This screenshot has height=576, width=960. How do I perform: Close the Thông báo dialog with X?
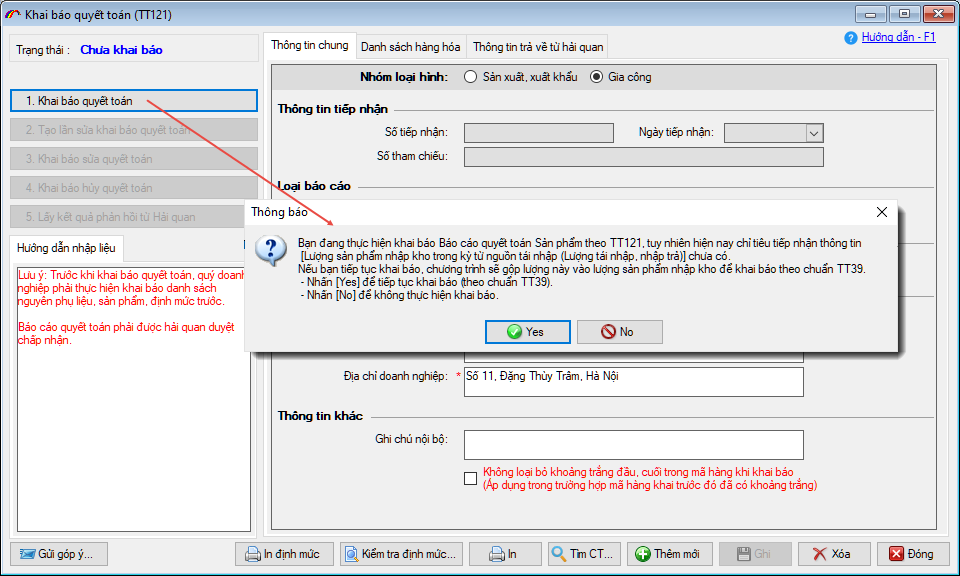(881, 212)
